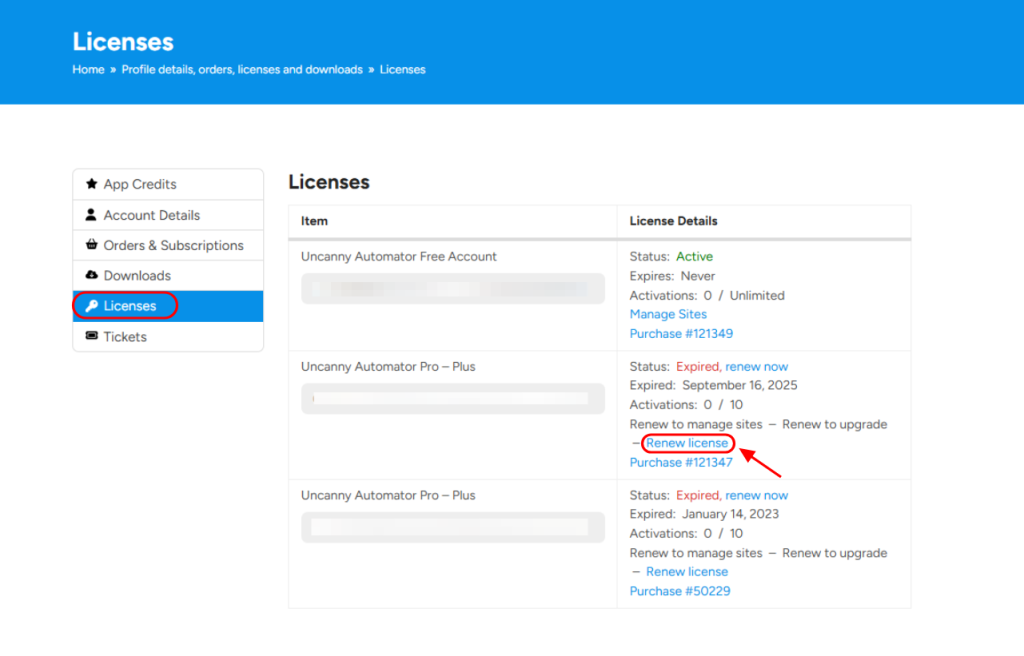This screenshot has height=656, width=1024.
Task: Open Purchase #50229
Action: point(679,591)
